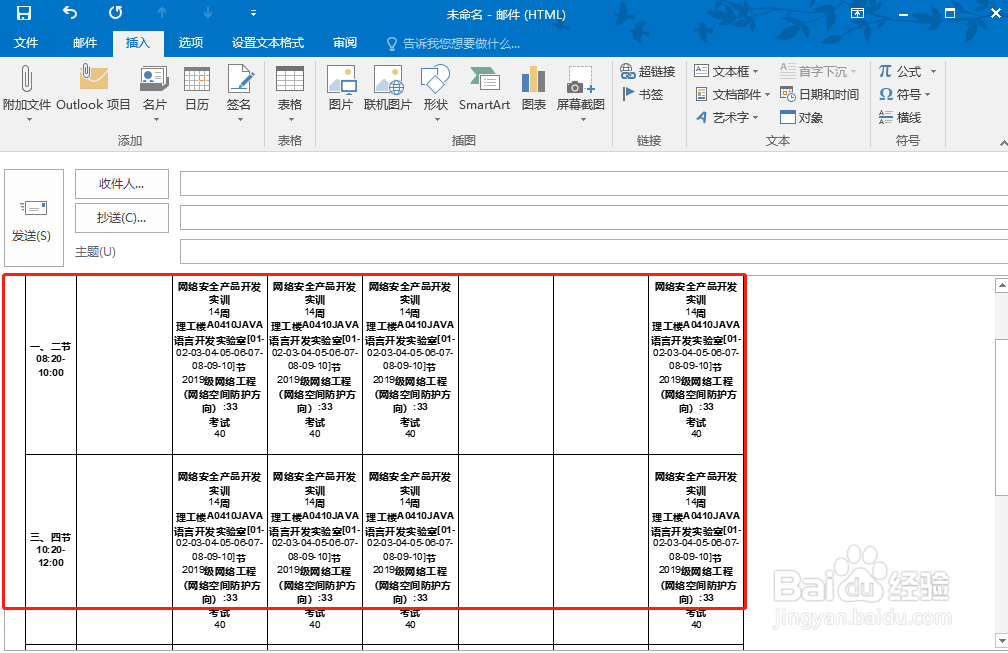Open the 收件人 recipient picker
This screenshot has height=653, width=1008.
click(121, 183)
